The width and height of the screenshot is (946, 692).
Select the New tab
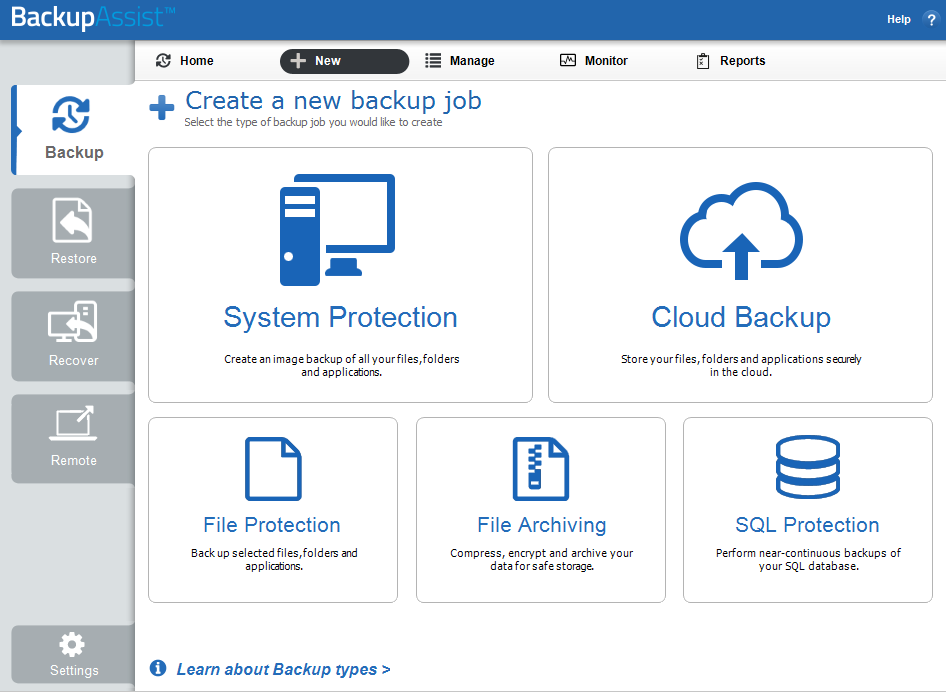click(x=344, y=61)
